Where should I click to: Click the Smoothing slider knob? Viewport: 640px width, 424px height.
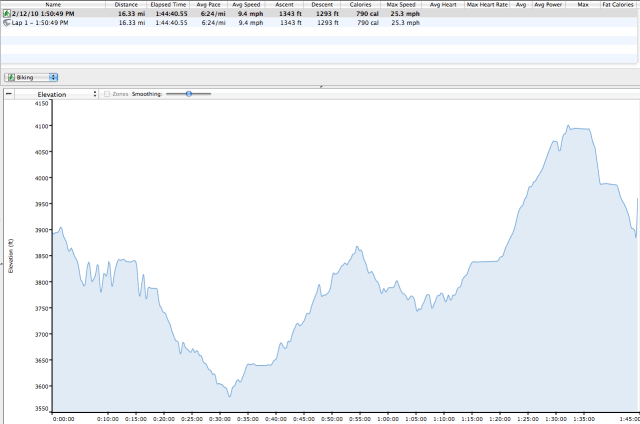pos(188,93)
